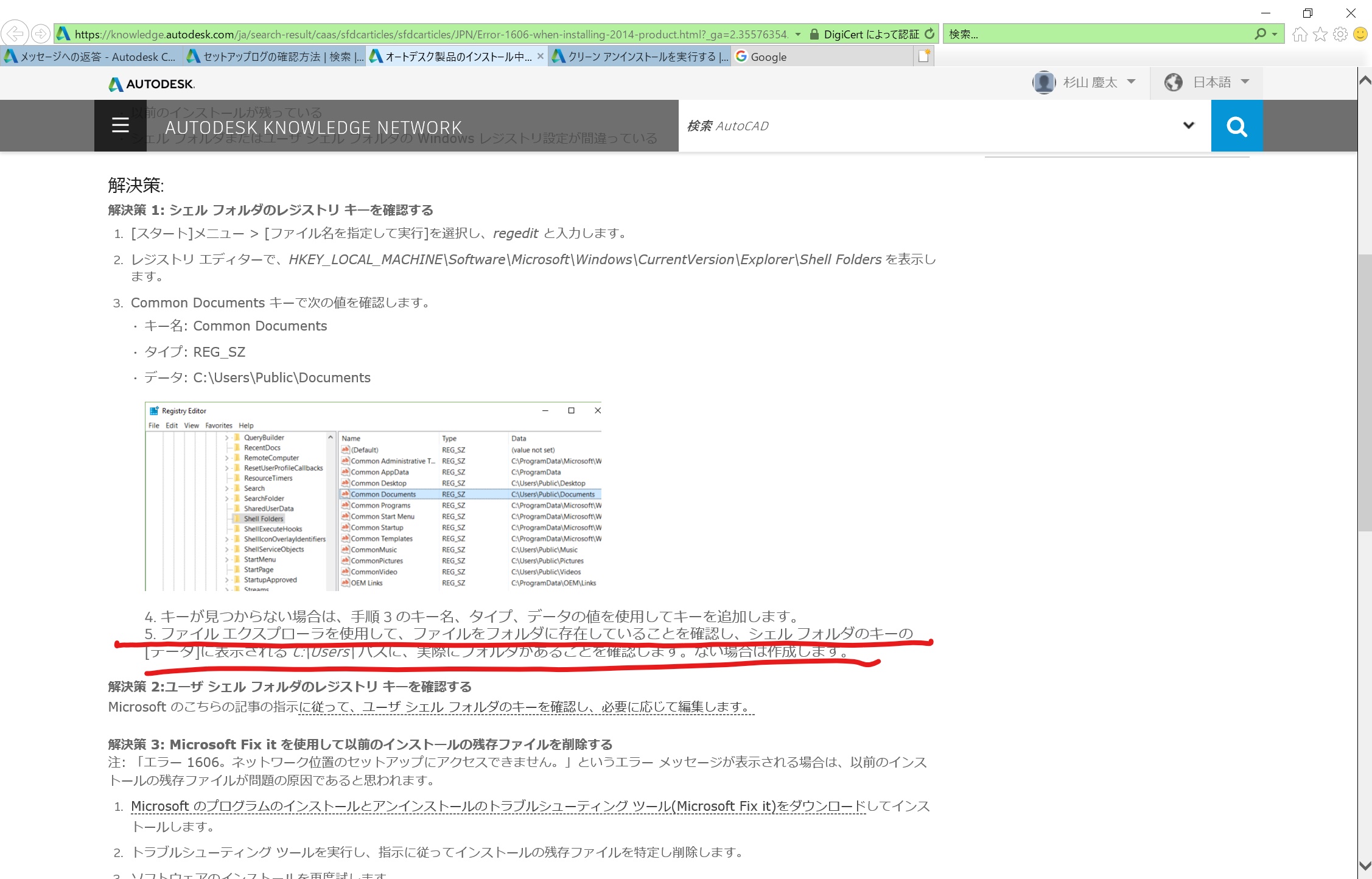
Task: Click the user avatar icon for 杉山慶太
Action: point(1044,82)
